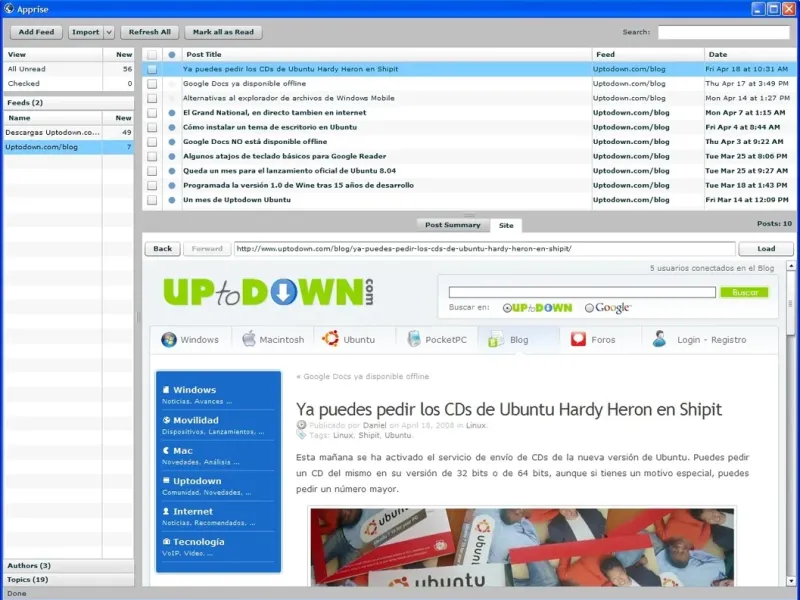Collapse the Feeds (2) section
800x600 pixels.
68,103
